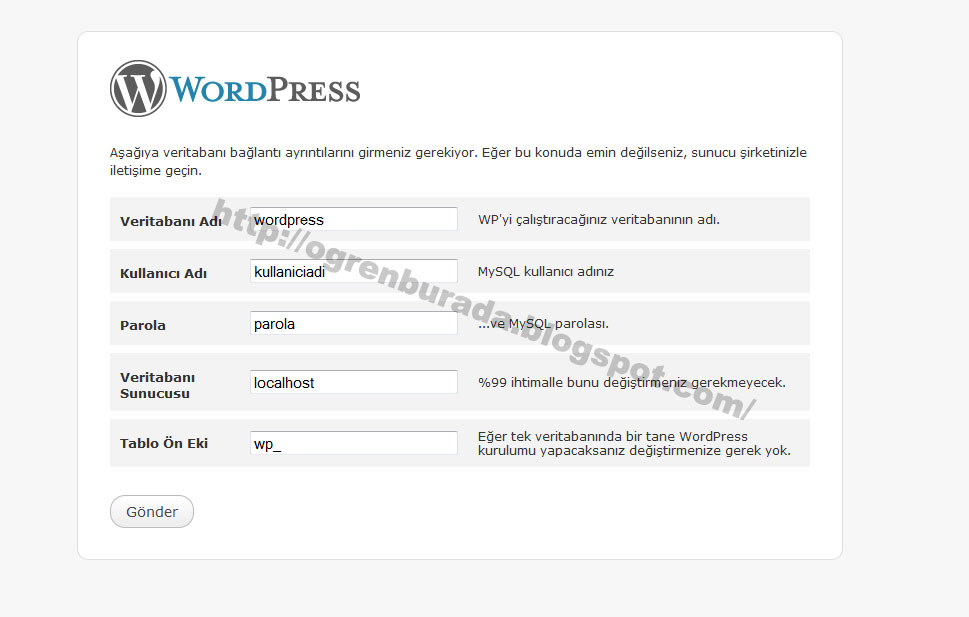Click the Kullanıcı Adı label
The height and width of the screenshot is (617, 969).
click(x=163, y=273)
